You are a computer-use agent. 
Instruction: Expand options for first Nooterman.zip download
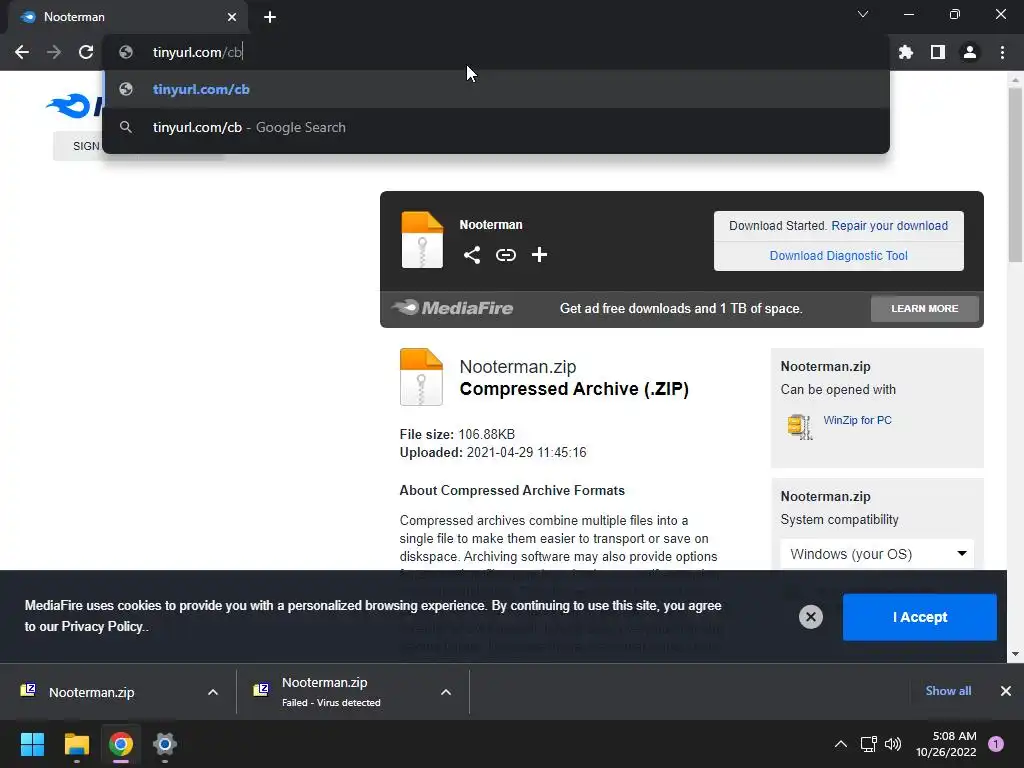pyautogui.click(x=213, y=692)
